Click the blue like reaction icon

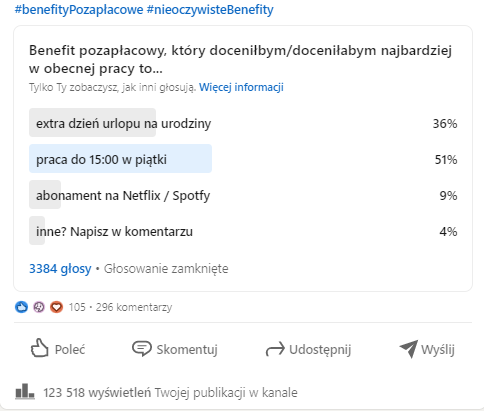pyautogui.click(x=22, y=307)
